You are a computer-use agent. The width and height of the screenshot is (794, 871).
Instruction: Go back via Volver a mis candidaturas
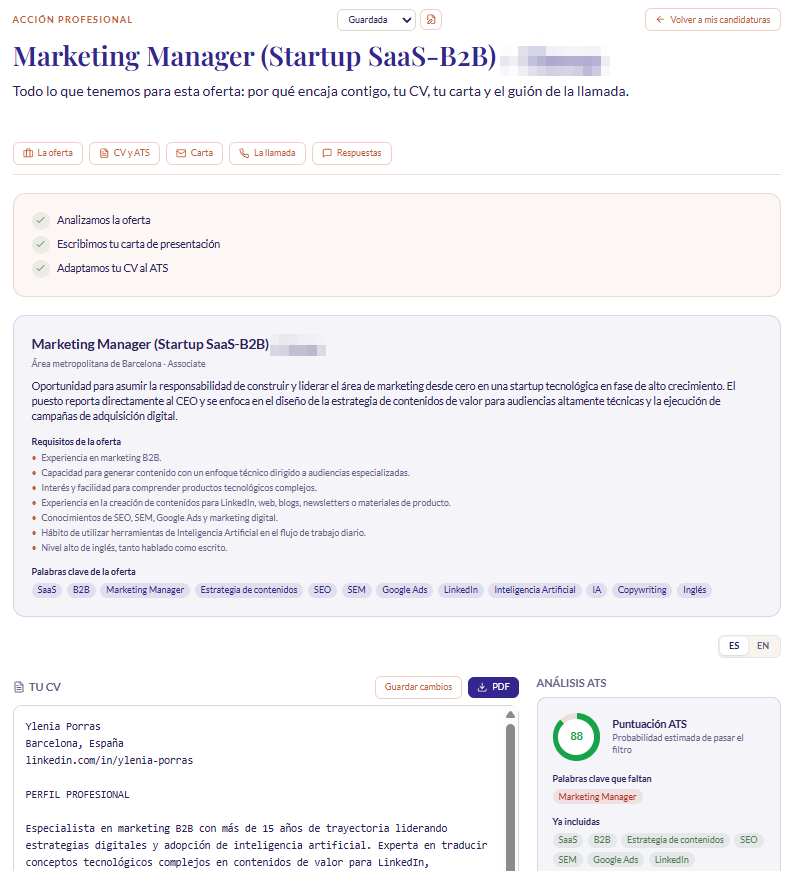tap(712, 20)
